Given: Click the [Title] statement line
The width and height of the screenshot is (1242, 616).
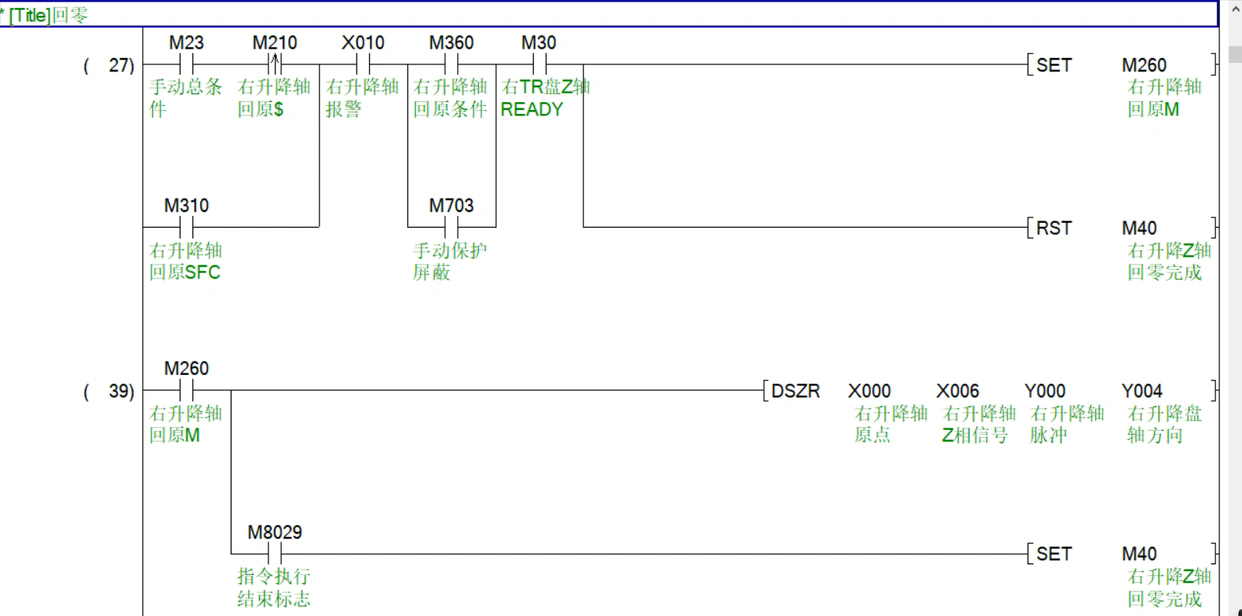Looking at the screenshot, I should [600, 15].
